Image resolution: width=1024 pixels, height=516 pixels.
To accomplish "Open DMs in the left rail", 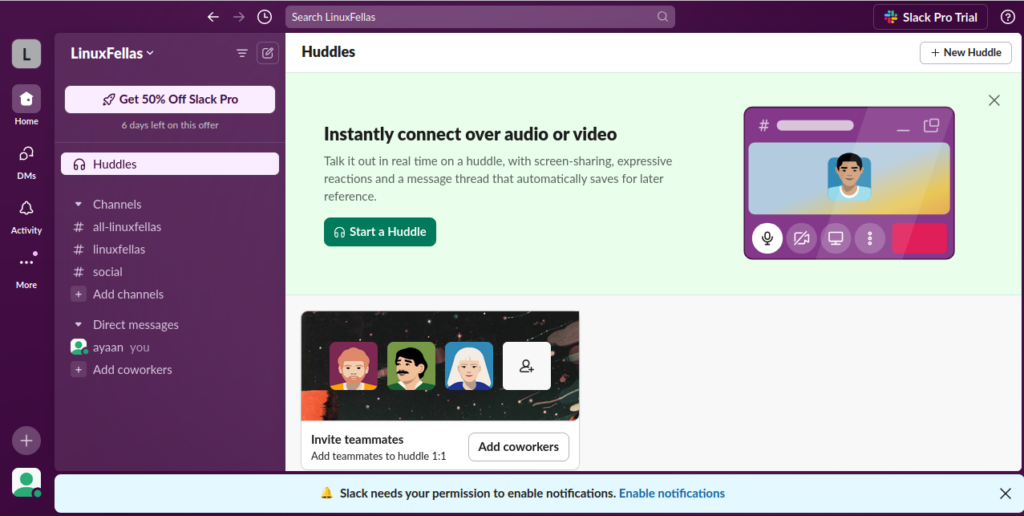I will (x=26, y=160).
